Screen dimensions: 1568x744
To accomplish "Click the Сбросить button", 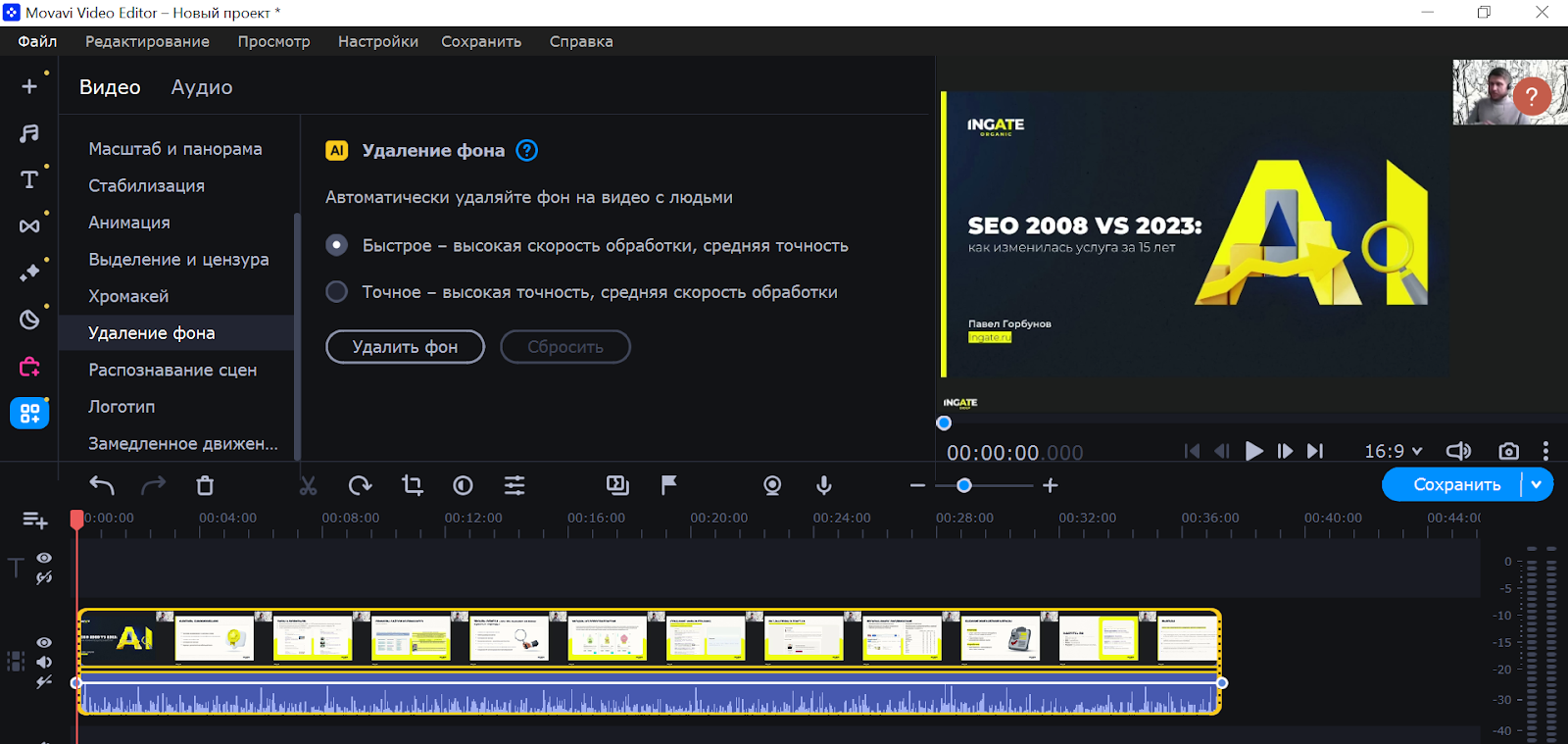I will coord(565,346).
